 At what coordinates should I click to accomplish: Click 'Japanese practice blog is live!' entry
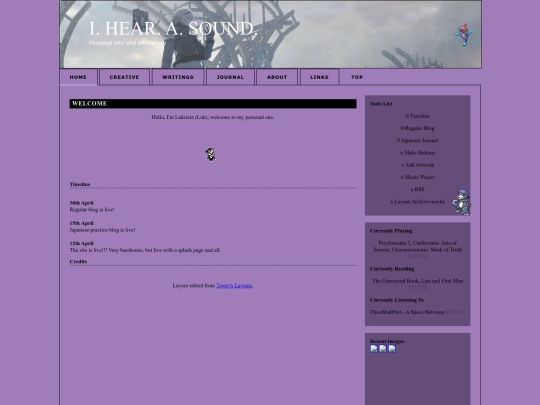coord(102,230)
